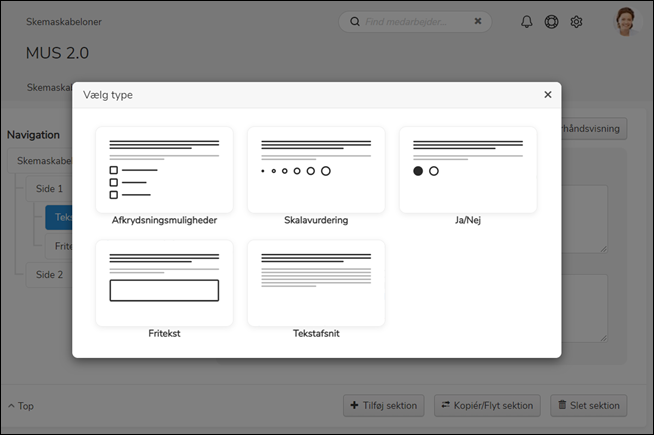Expand Side 1 in navigation tree
This screenshot has width=654, height=435.
[49, 188]
